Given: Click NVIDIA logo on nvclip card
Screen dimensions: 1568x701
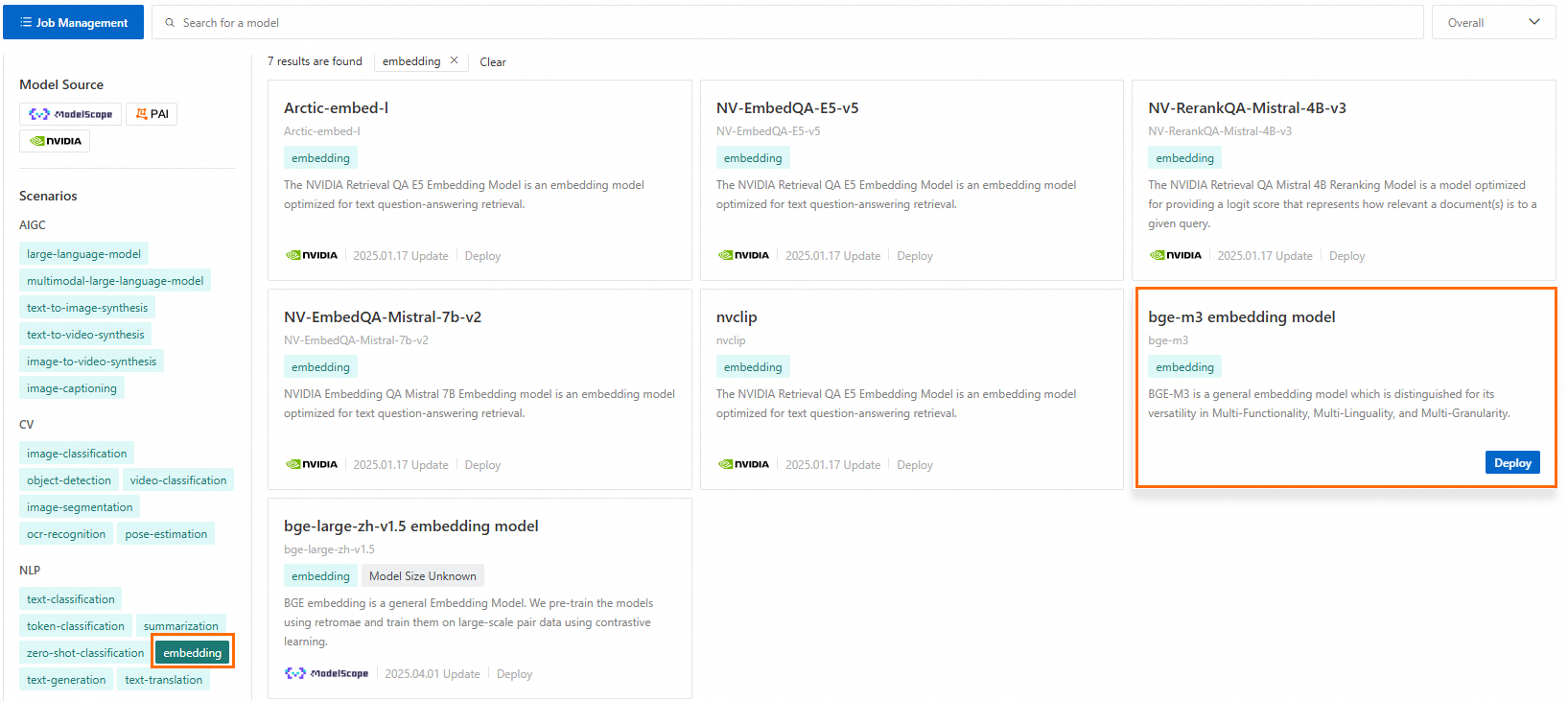Looking at the screenshot, I should (744, 464).
